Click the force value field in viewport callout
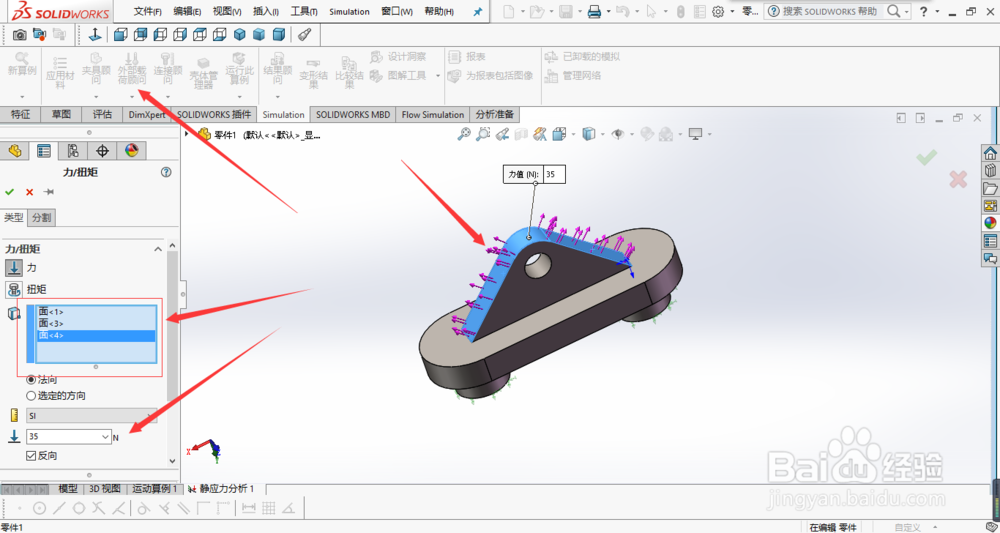Viewport: 1000px width, 533px height. tap(554, 174)
